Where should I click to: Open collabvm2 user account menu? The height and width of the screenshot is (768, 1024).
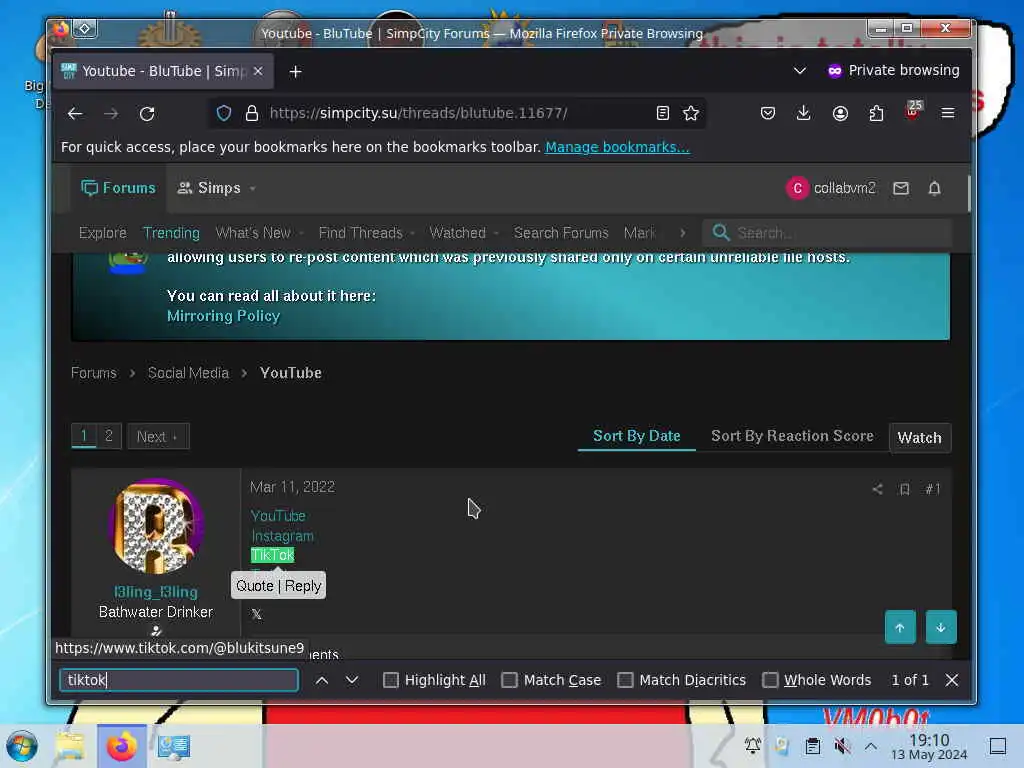(x=831, y=188)
